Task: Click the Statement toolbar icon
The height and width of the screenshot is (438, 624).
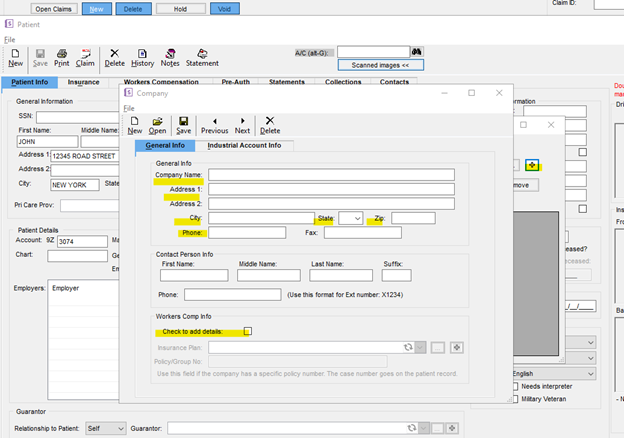Action: click(202, 57)
